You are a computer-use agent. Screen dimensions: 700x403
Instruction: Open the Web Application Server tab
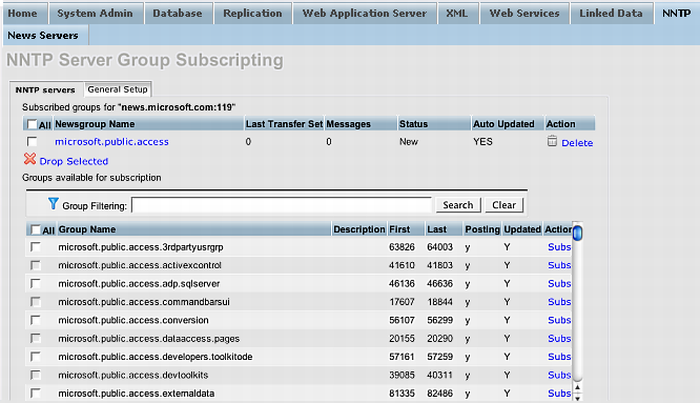pos(364,13)
